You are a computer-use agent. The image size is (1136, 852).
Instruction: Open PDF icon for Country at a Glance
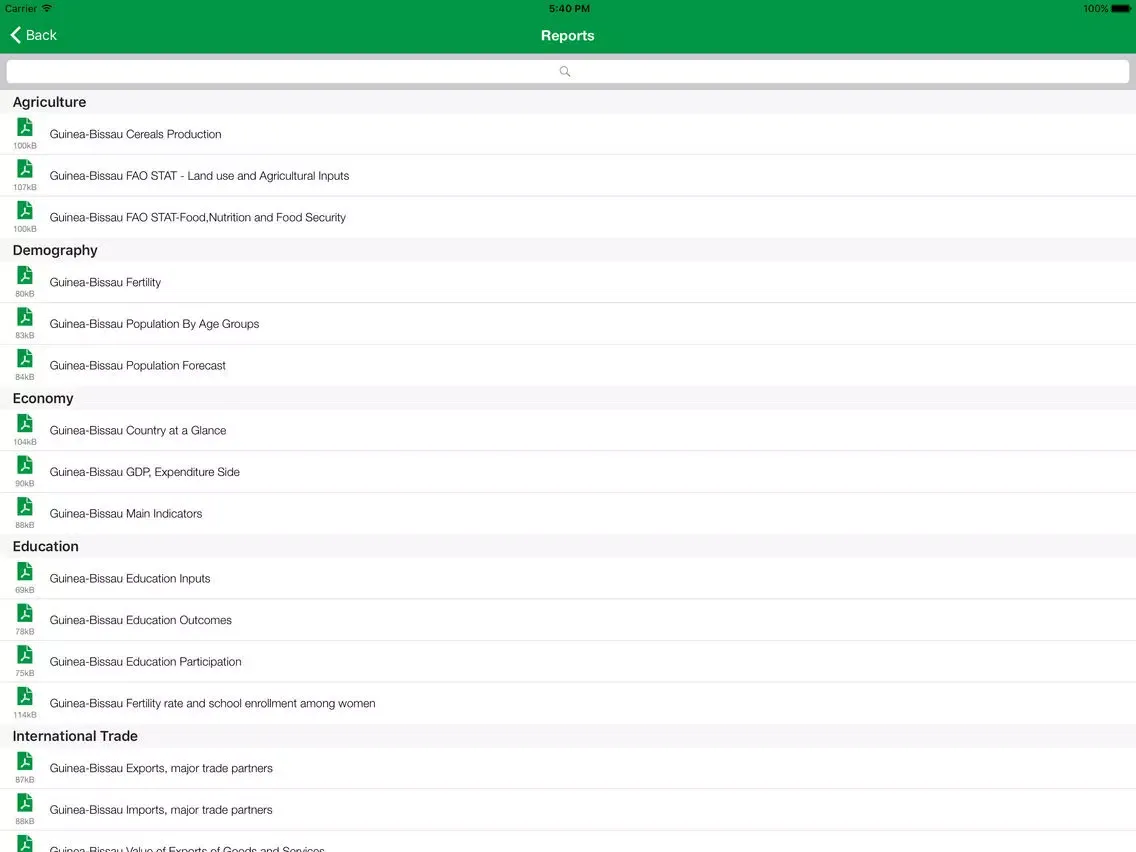click(x=25, y=423)
